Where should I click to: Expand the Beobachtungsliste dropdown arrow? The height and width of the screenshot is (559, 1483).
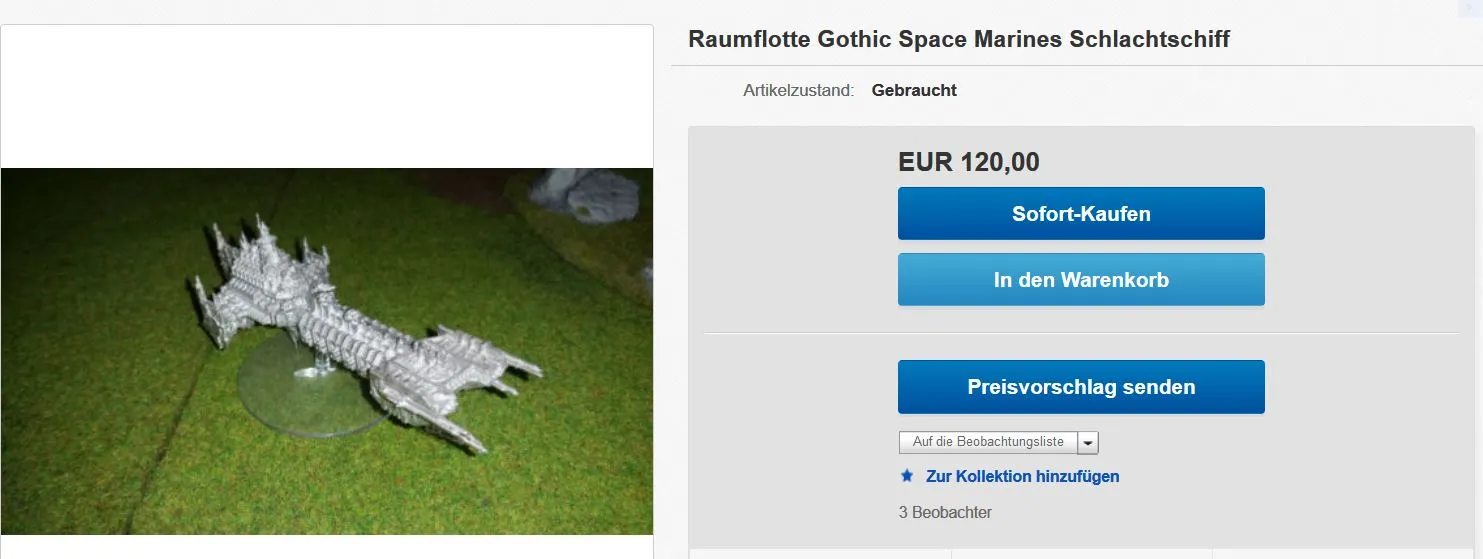1088,442
